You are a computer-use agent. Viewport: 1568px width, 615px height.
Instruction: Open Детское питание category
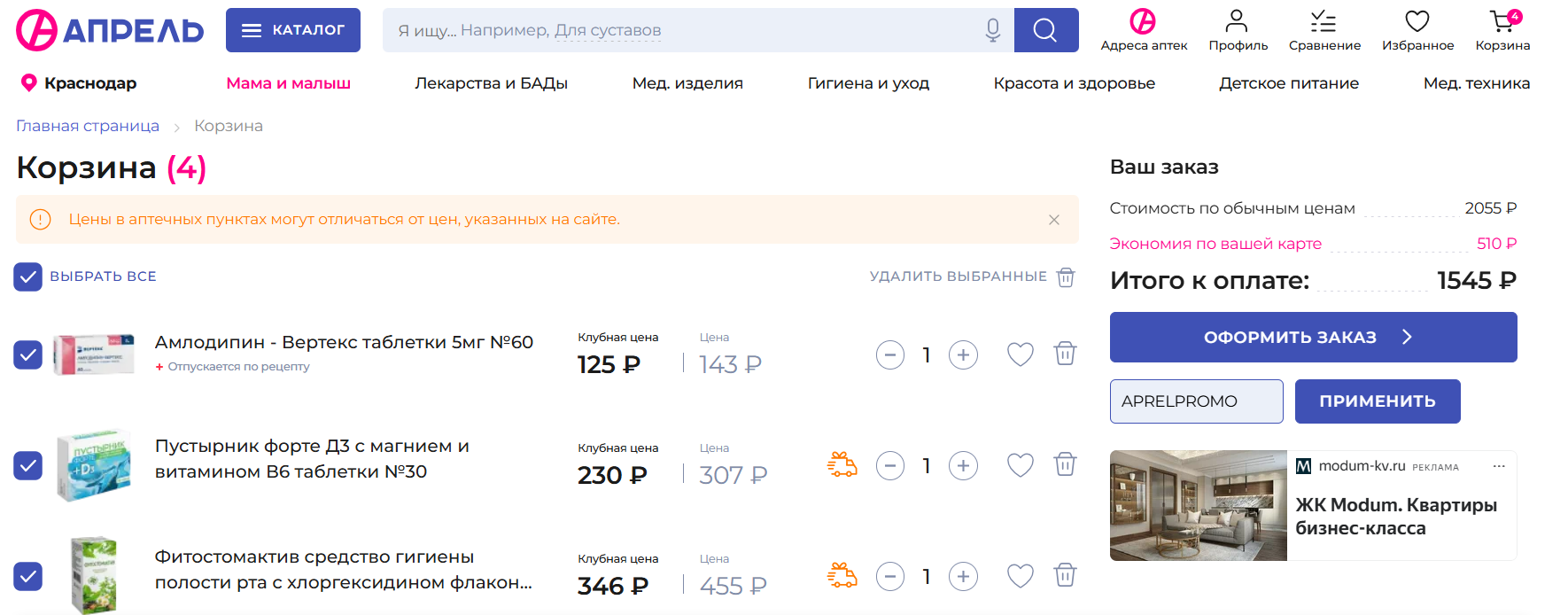pyautogui.click(x=1289, y=83)
